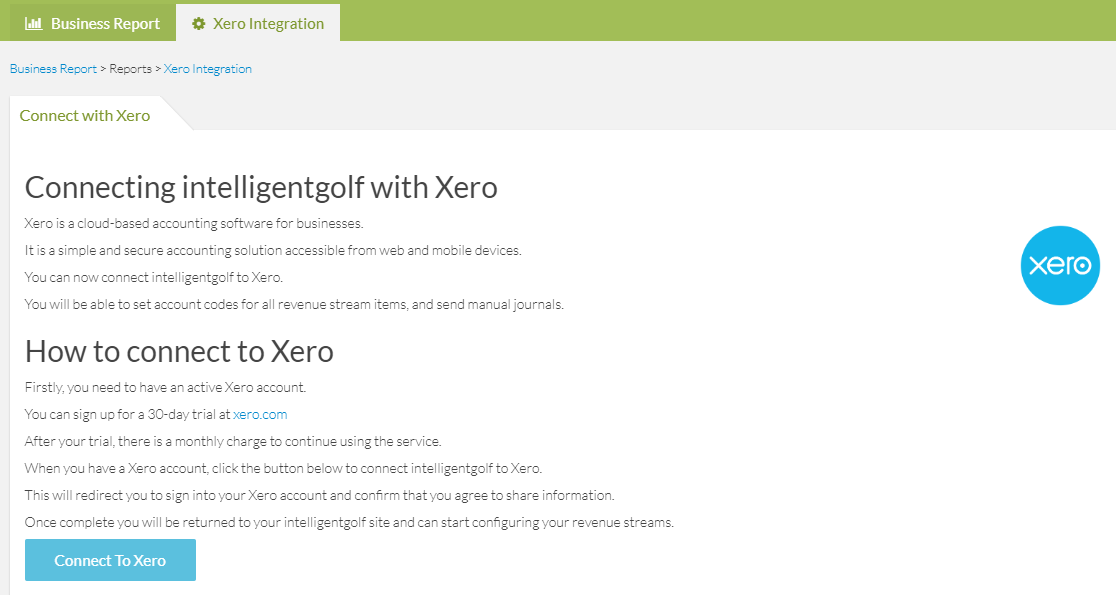Image resolution: width=1116 pixels, height=595 pixels.
Task: Click the 'How to connect to Xero' heading
Action: pyautogui.click(x=179, y=351)
